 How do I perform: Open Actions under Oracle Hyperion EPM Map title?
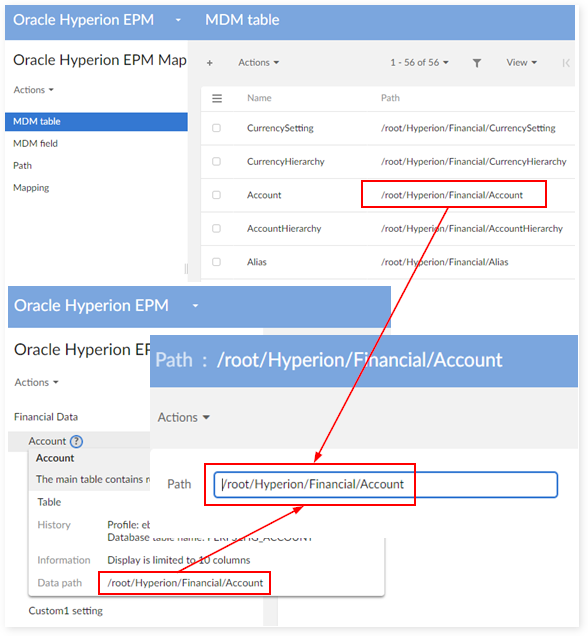pos(34,90)
